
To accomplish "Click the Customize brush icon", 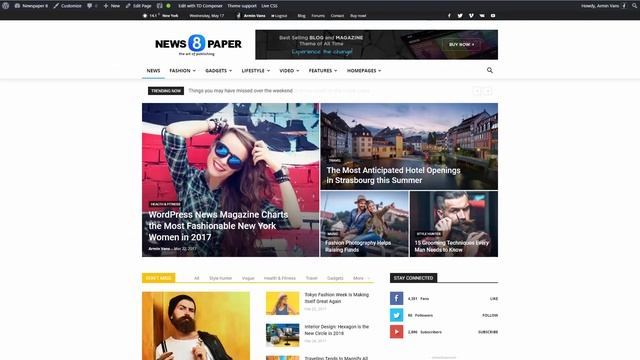I will tap(56, 6).
